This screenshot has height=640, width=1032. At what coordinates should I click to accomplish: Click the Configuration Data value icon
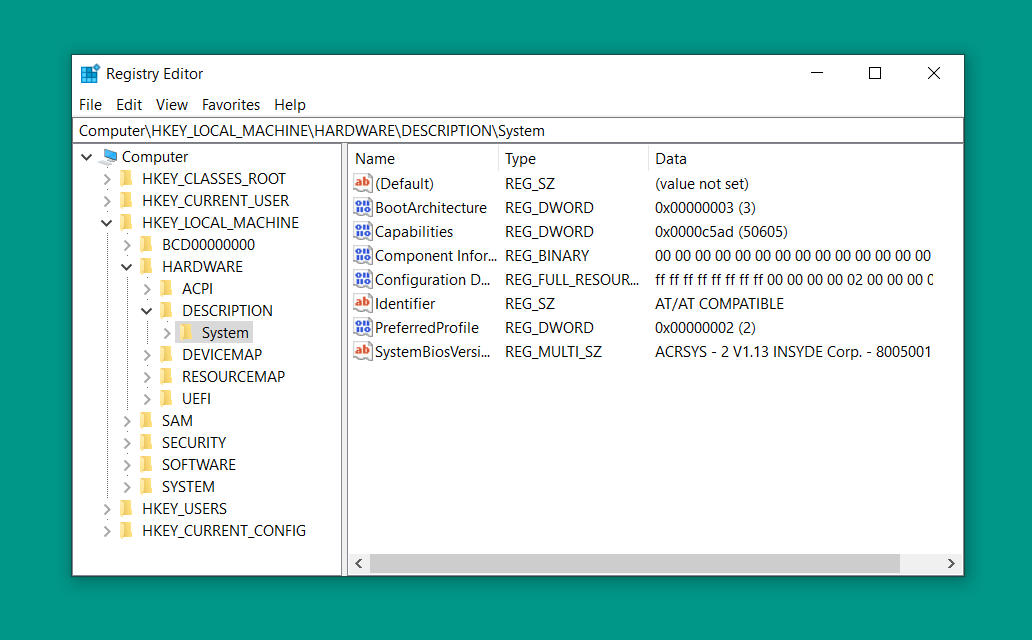[363, 279]
